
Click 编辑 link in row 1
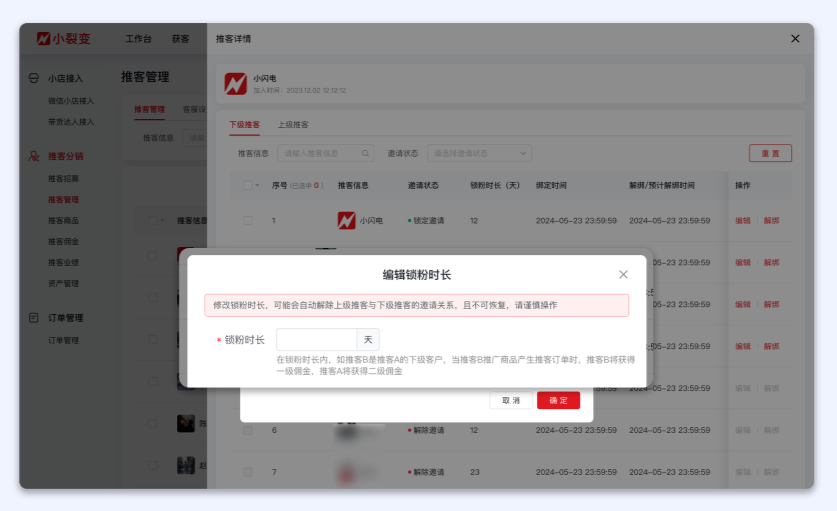[743, 221]
